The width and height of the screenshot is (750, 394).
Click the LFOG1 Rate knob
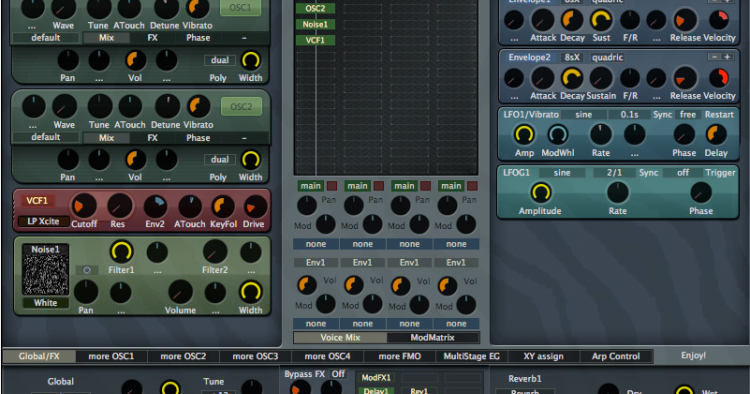click(x=618, y=193)
